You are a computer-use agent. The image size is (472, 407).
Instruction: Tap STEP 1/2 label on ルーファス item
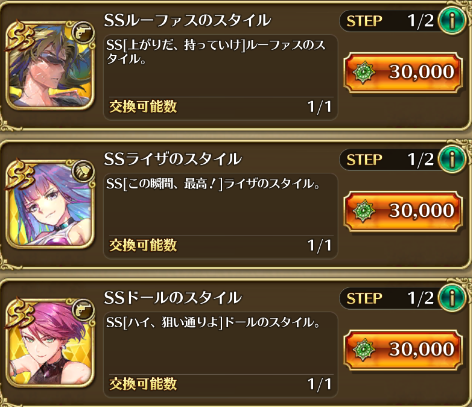point(389,21)
